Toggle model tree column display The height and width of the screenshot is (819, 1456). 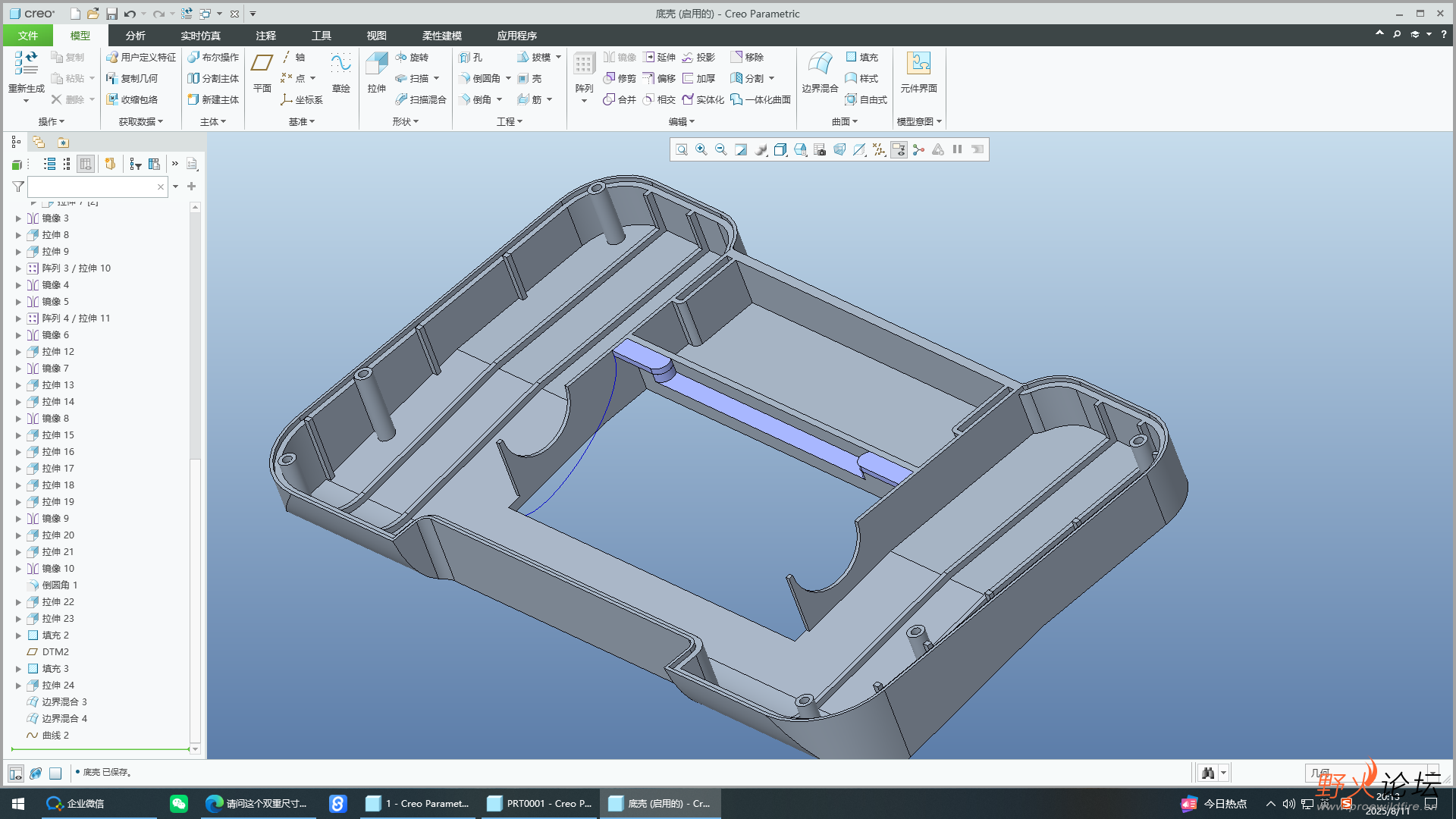86,165
